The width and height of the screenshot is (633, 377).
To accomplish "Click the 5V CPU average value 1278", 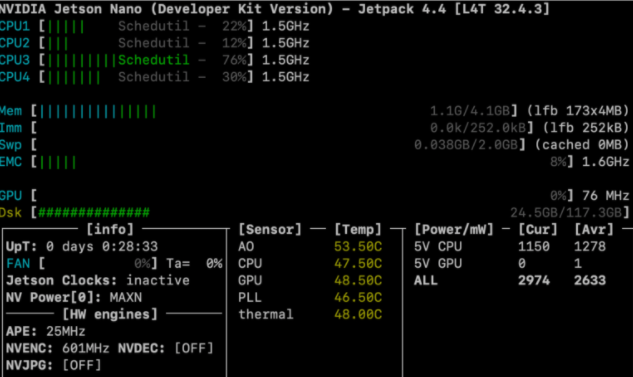I will pos(590,247).
